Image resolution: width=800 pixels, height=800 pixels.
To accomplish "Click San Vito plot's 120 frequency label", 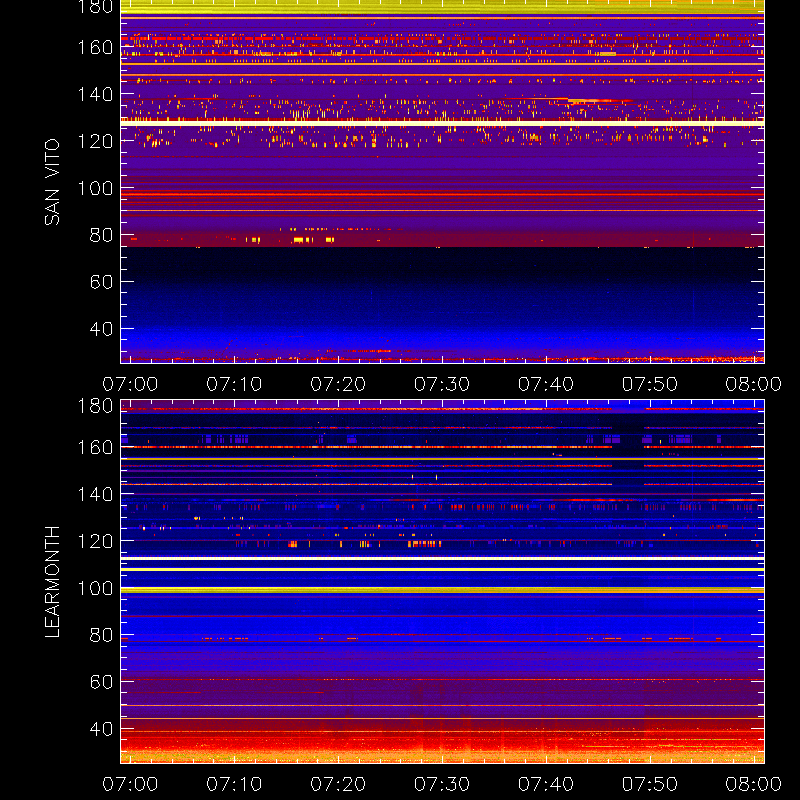I will pos(95,141).
